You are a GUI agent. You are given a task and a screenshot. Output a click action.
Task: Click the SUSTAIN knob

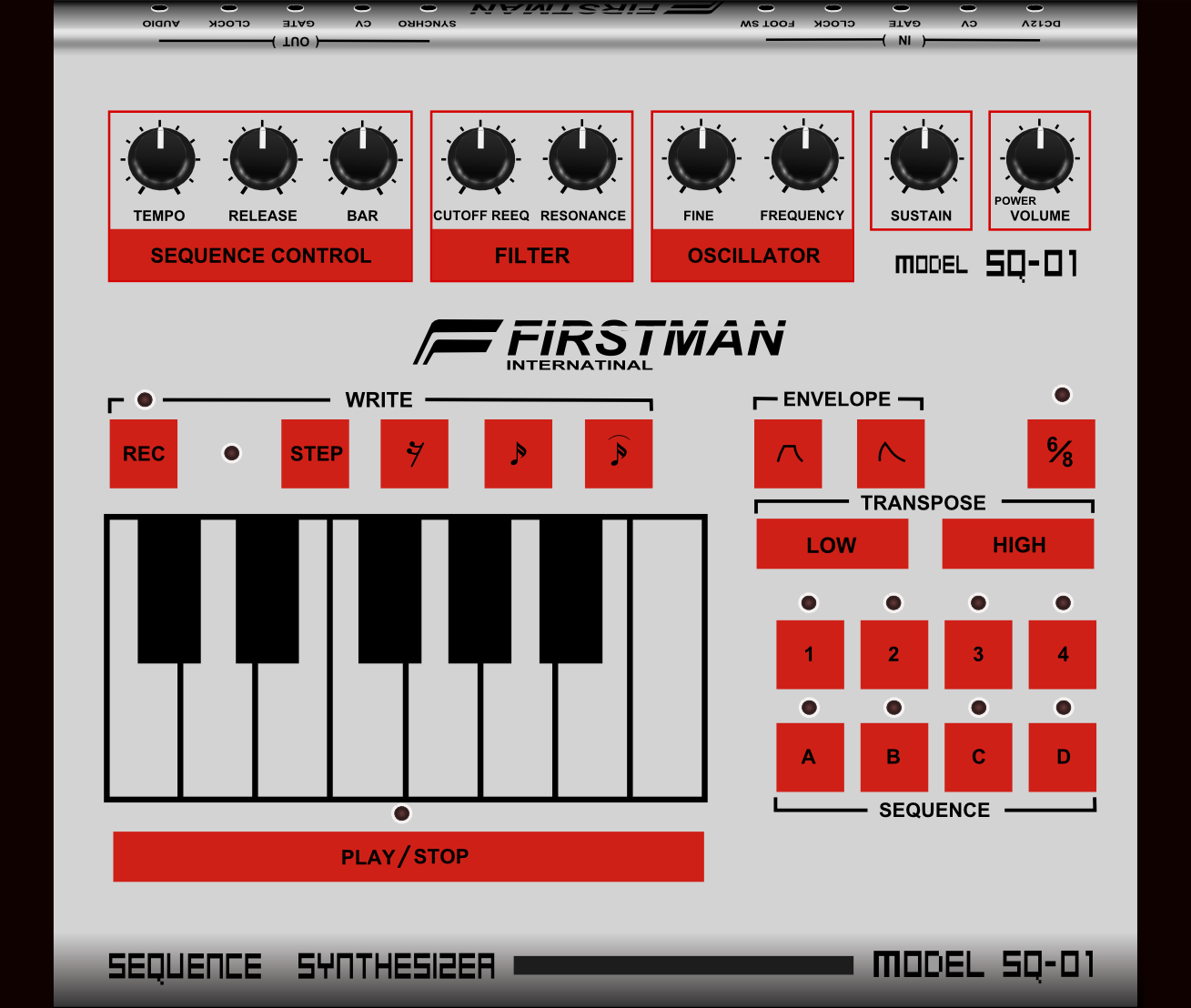click(924, 160)
